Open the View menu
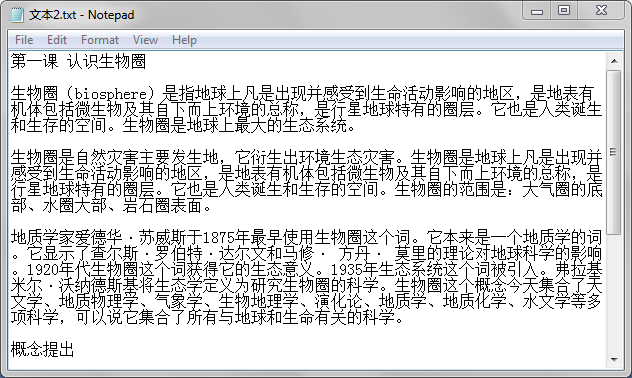Viewport: 632px width, 378px height. click(145, 40)
